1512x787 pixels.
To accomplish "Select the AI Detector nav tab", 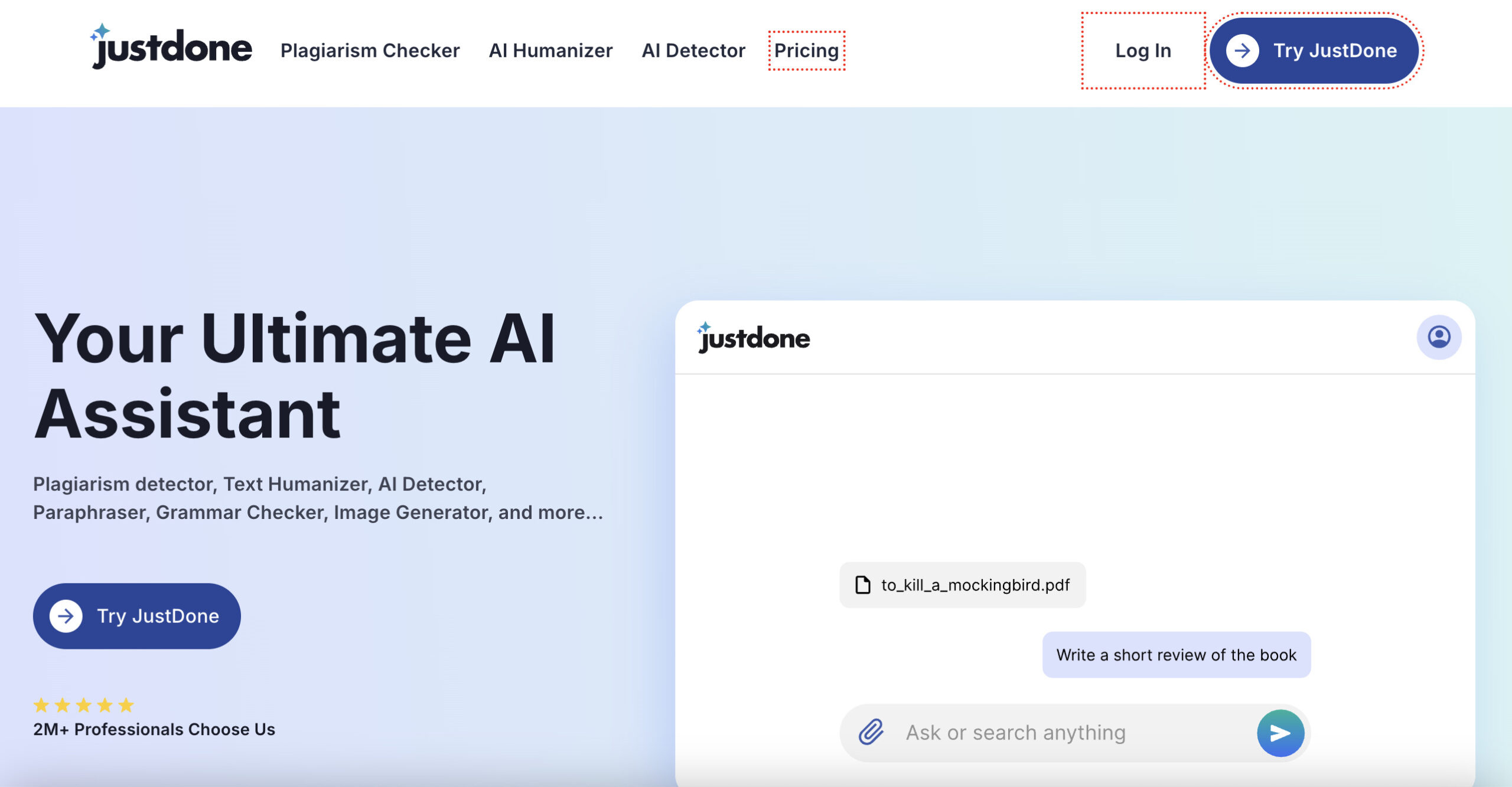I will (693, 49).
